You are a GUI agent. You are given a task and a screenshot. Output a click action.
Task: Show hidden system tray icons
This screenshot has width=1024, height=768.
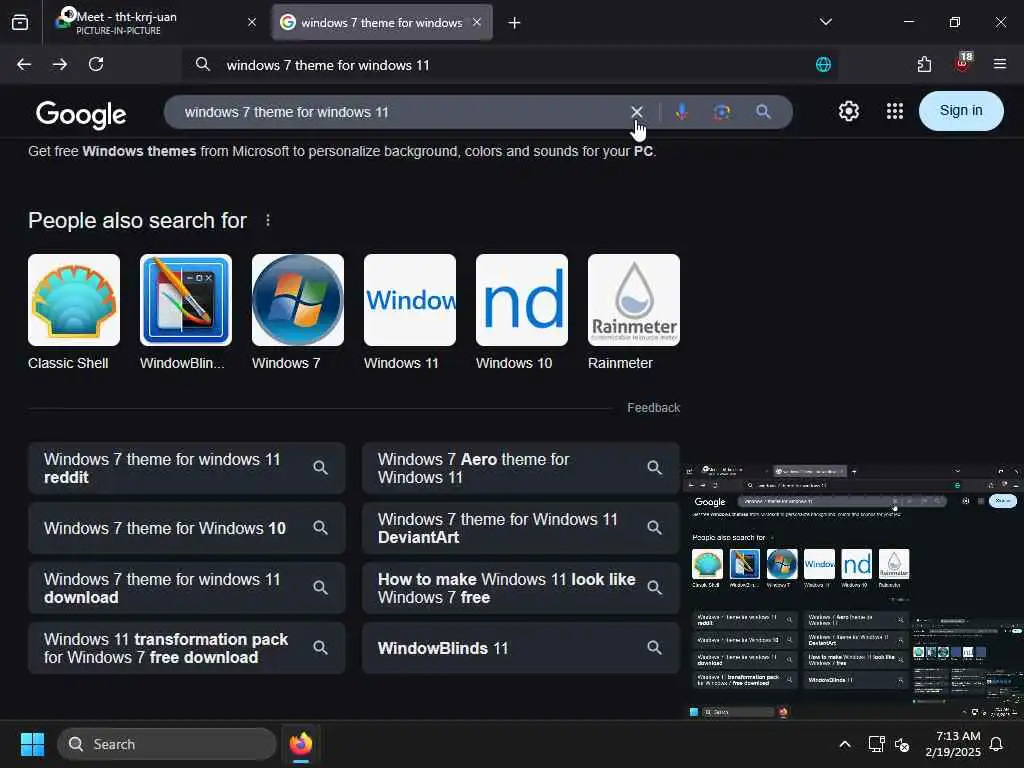(844, 744)
